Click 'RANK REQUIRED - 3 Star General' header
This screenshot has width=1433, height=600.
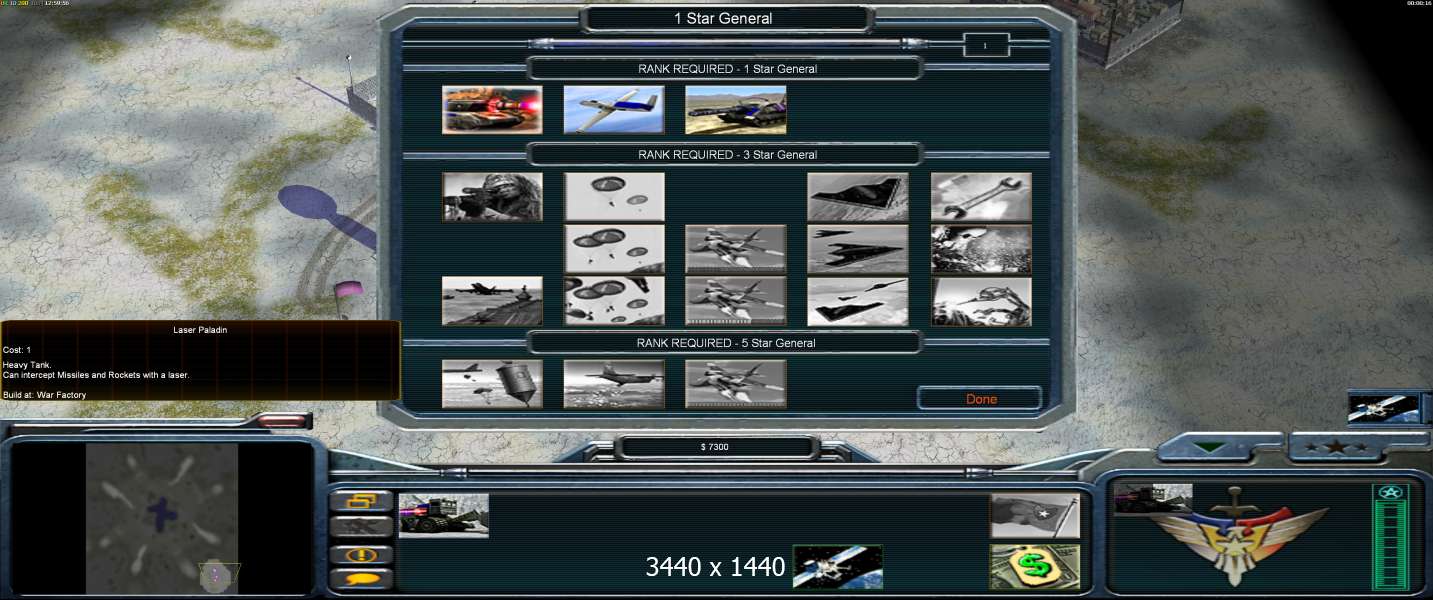pyautogui.click(x=727, y=155)
